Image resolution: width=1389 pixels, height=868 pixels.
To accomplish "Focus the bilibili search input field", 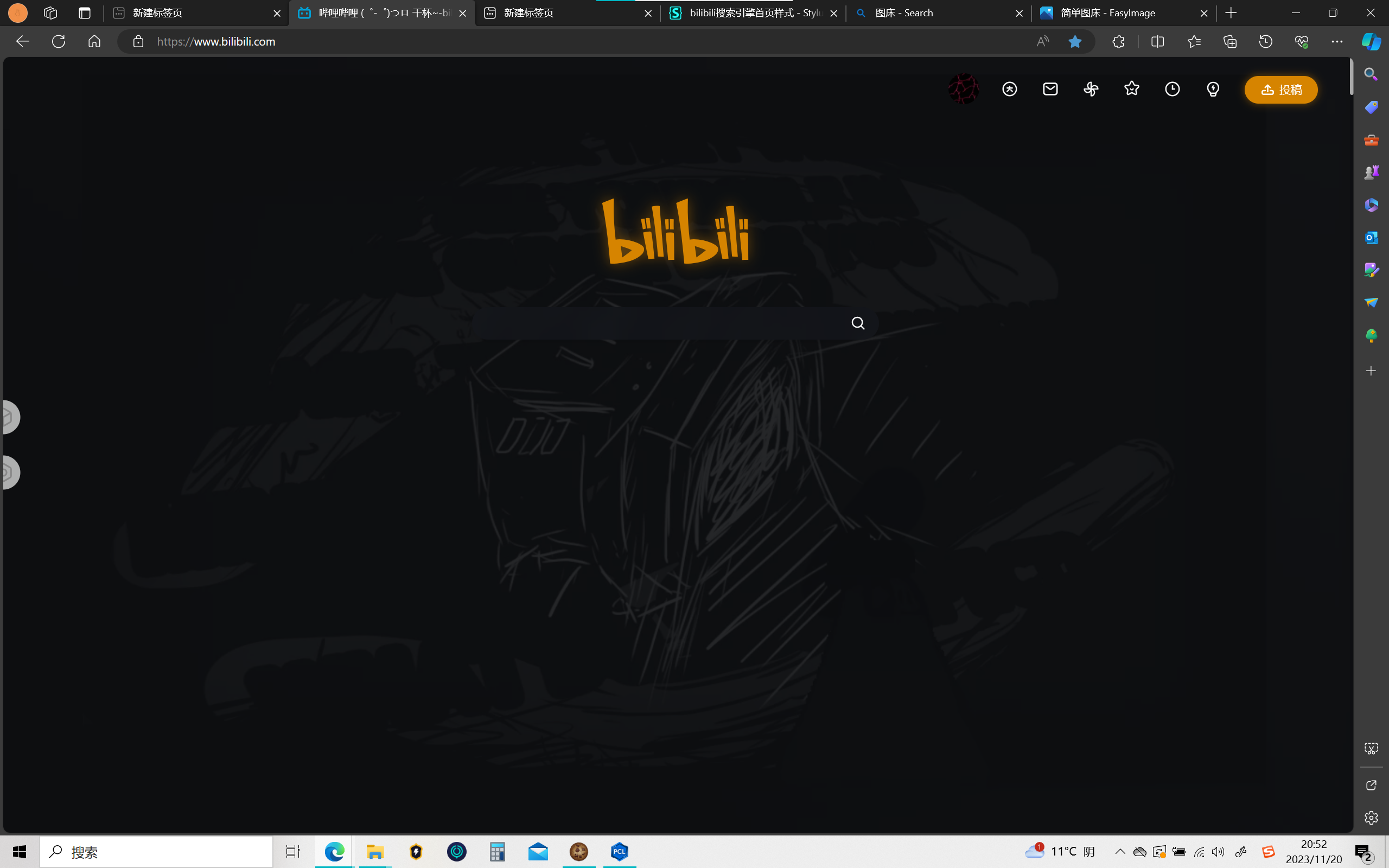I will click(x=654, y=323).
